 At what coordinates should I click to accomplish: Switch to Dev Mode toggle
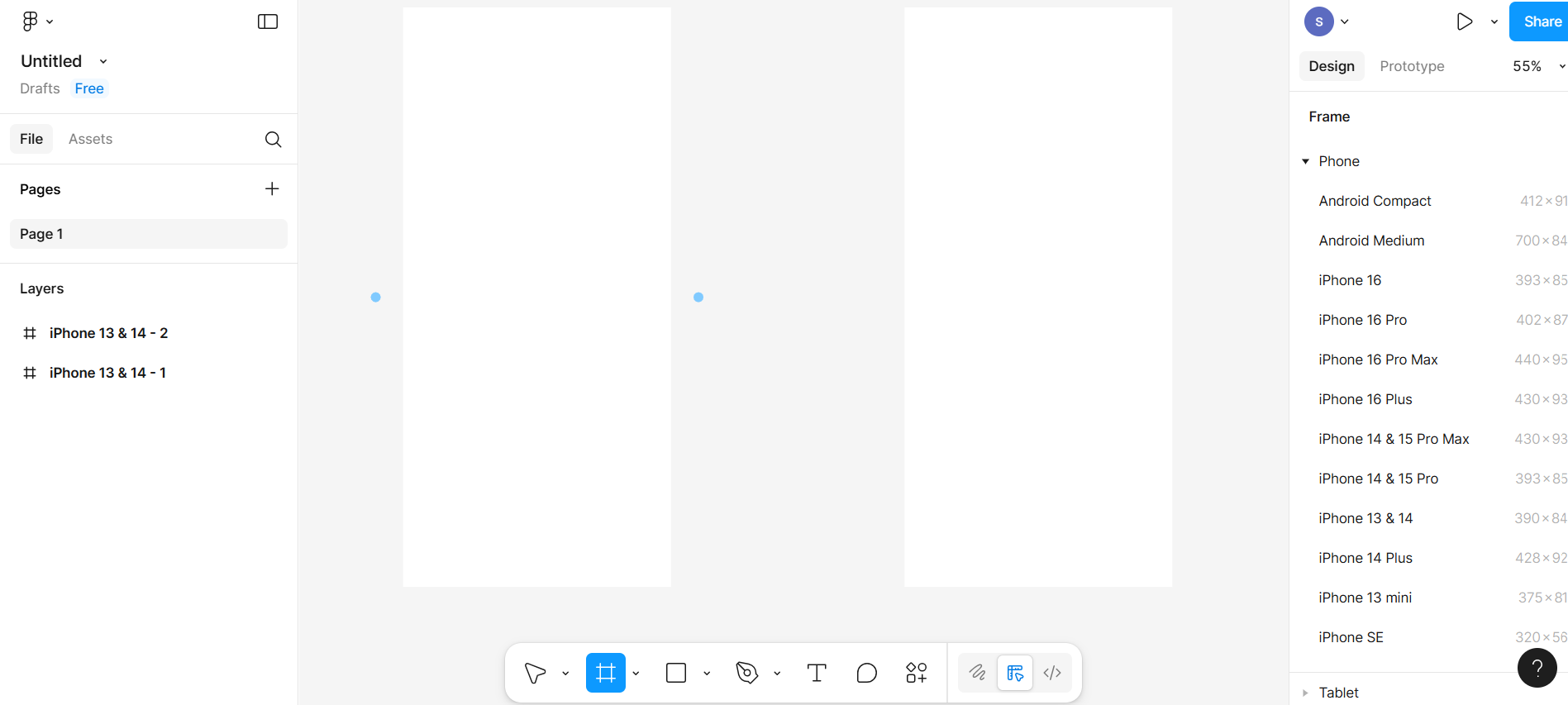pos(1052,673)
